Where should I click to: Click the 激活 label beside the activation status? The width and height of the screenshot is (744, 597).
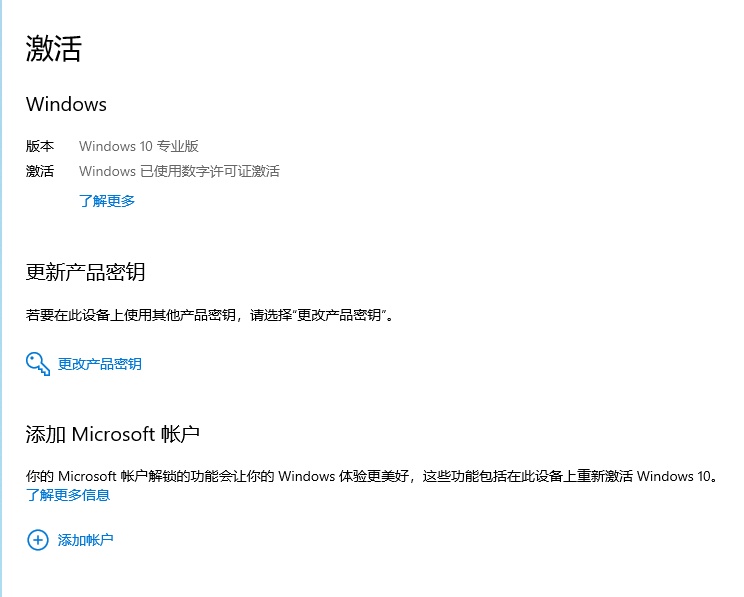(x=40, y=171)
